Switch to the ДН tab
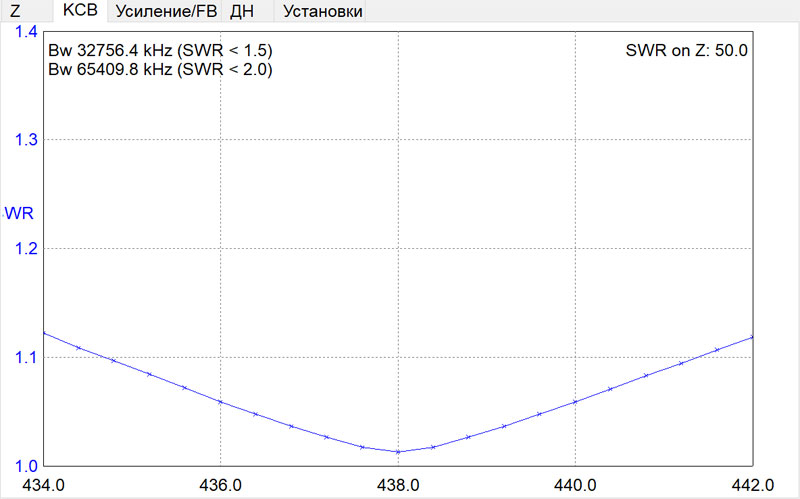 [241, 12]
